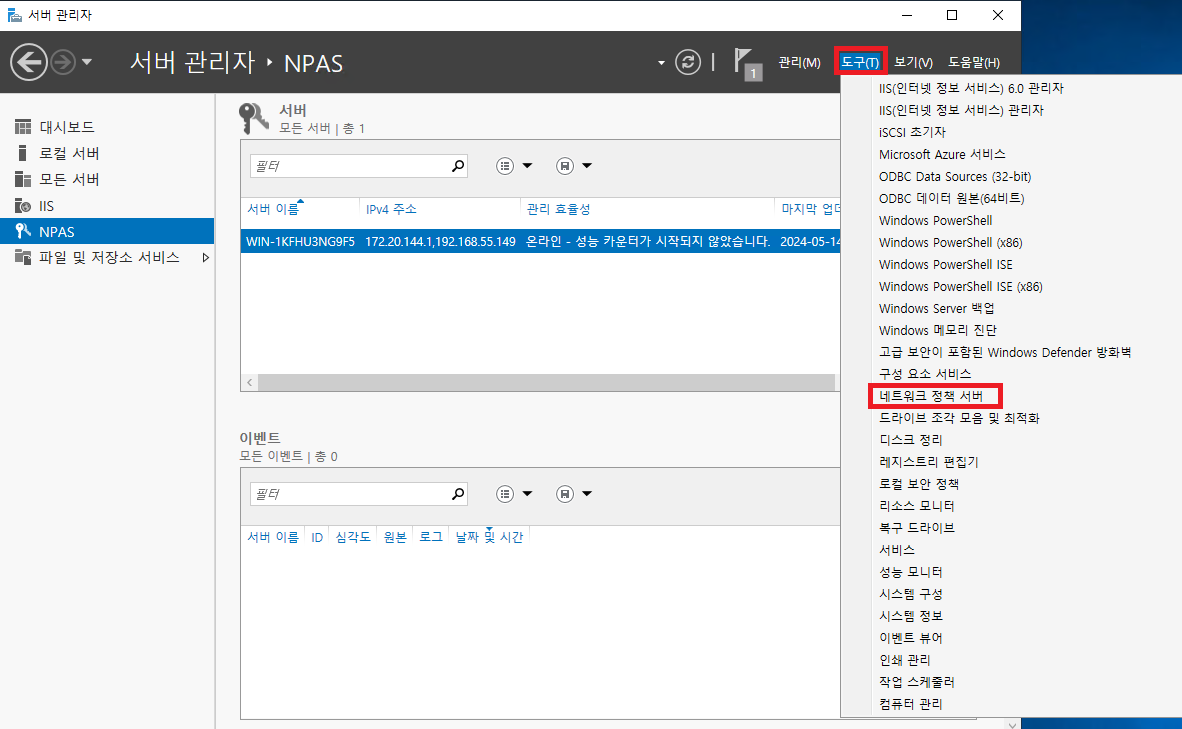The width and height of the screenshot is (1182, 729).
Task: Open 작업 스케줄러 menu entry
Action: pyautogui.click(x=917, y=682)
